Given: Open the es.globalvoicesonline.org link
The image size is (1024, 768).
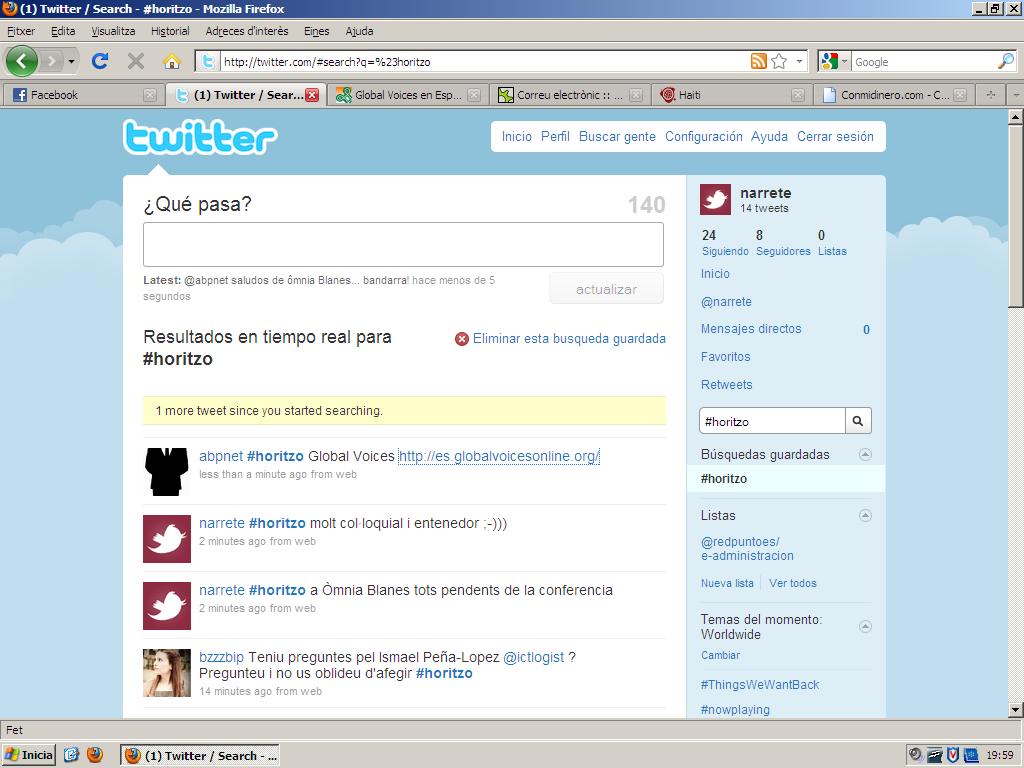Looking at the screenshot, I should 499,456.
